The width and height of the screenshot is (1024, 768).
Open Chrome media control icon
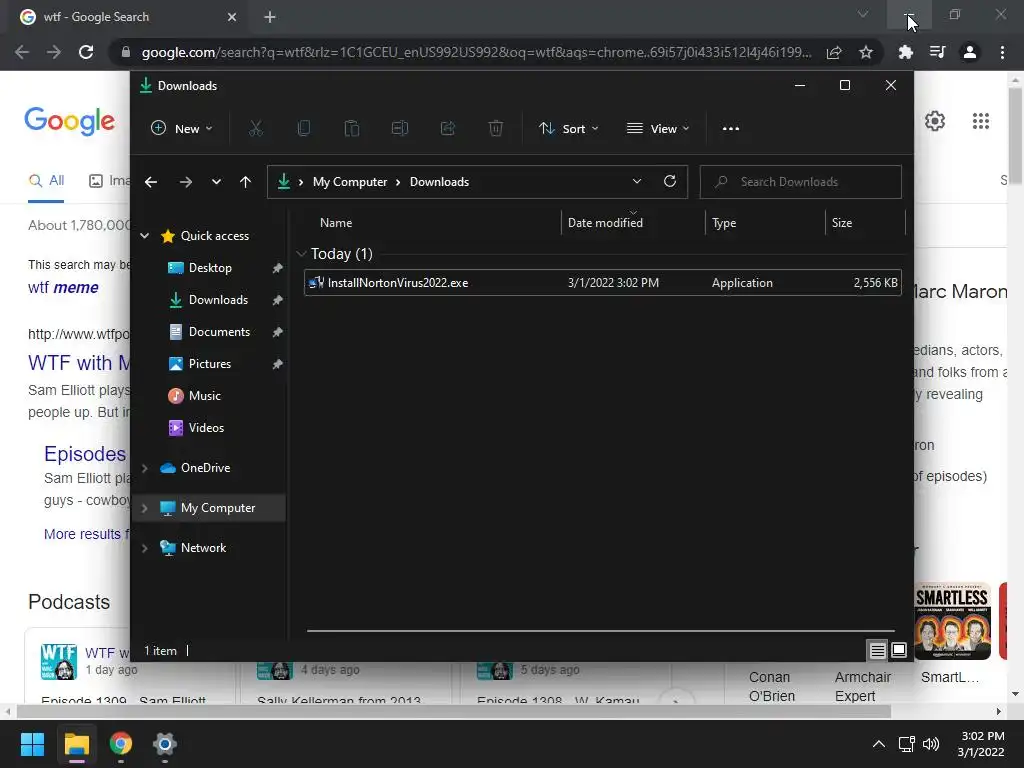coord(938,52)
